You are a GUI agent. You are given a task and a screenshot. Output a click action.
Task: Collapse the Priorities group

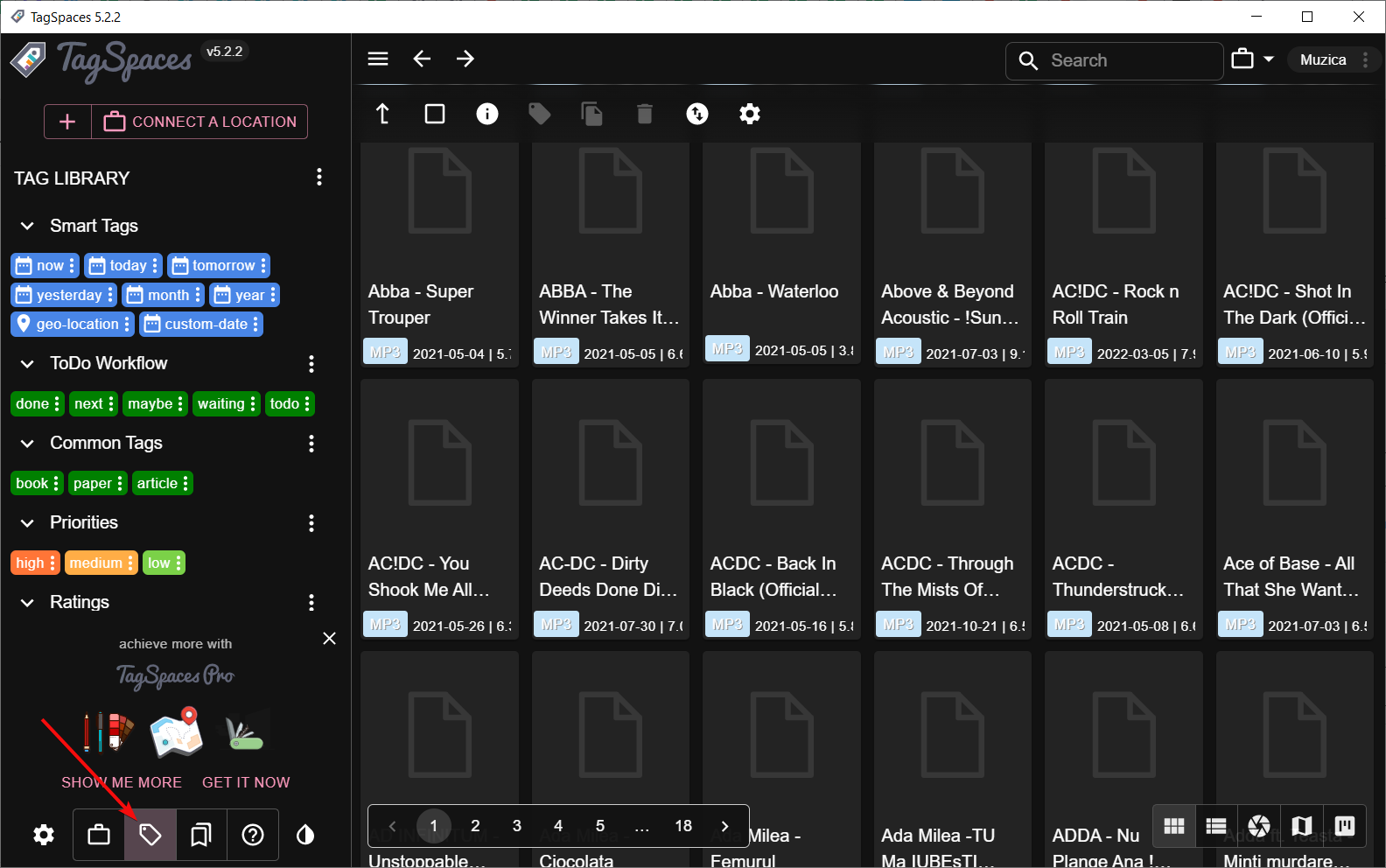tap(27, 522)
